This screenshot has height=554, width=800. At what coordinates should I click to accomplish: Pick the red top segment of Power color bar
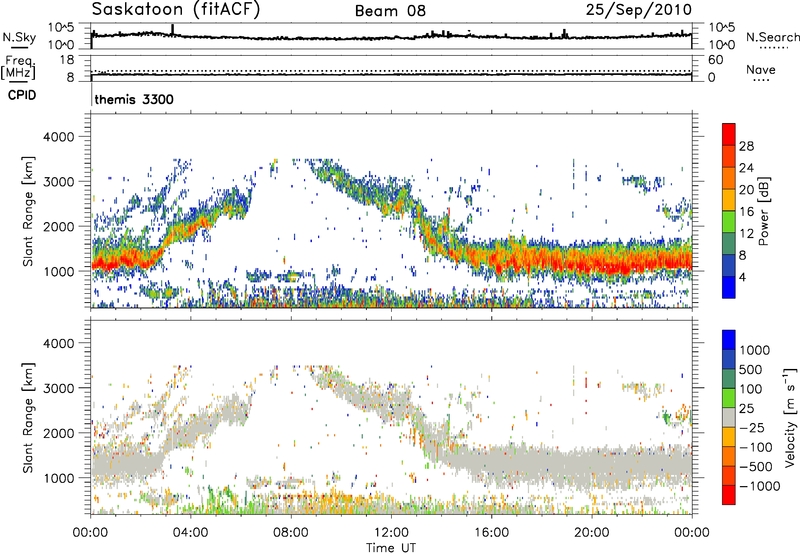(x=729, y=135)
